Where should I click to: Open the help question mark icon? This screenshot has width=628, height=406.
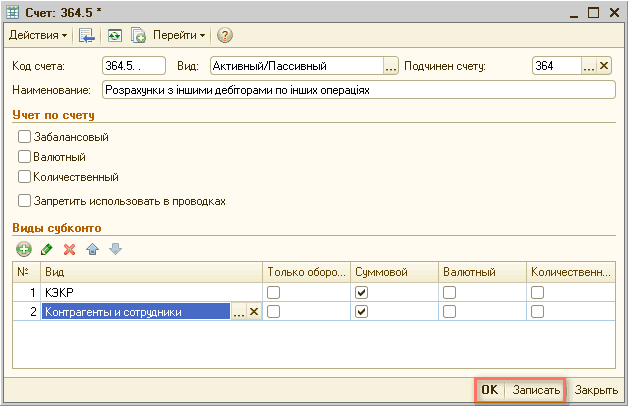pos(225,36)
